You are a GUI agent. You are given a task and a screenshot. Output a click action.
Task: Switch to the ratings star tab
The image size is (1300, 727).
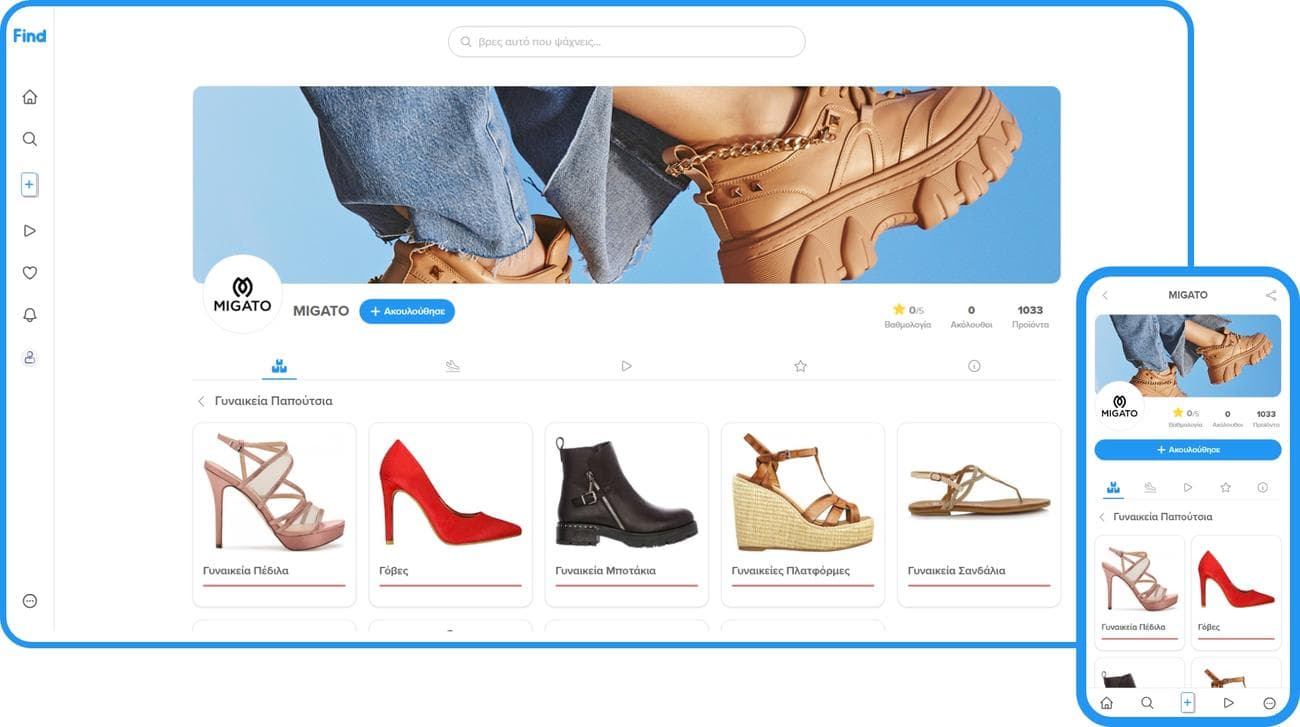pos(800,366)
